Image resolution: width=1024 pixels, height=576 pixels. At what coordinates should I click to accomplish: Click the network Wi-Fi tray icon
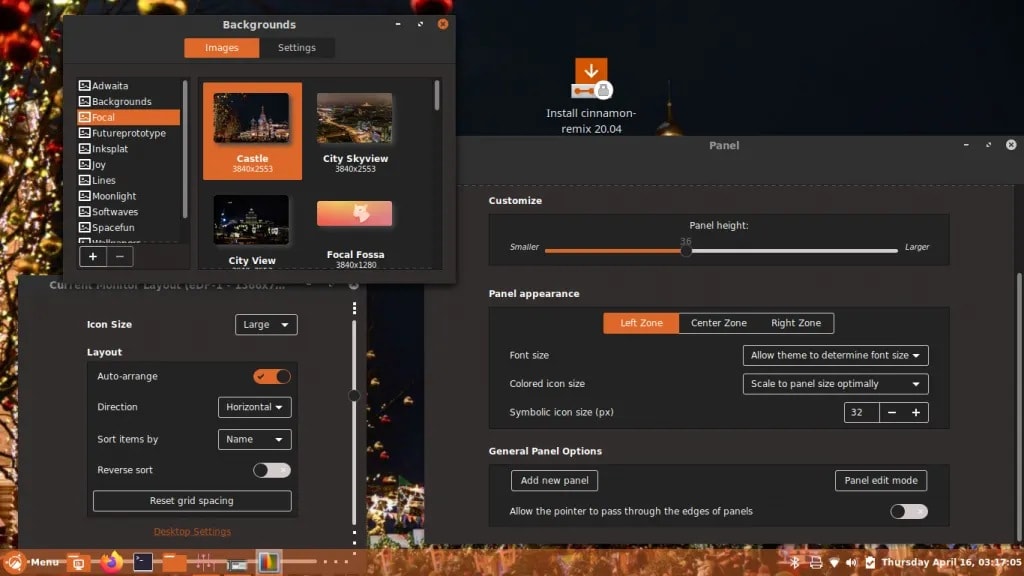coord(834,563)
